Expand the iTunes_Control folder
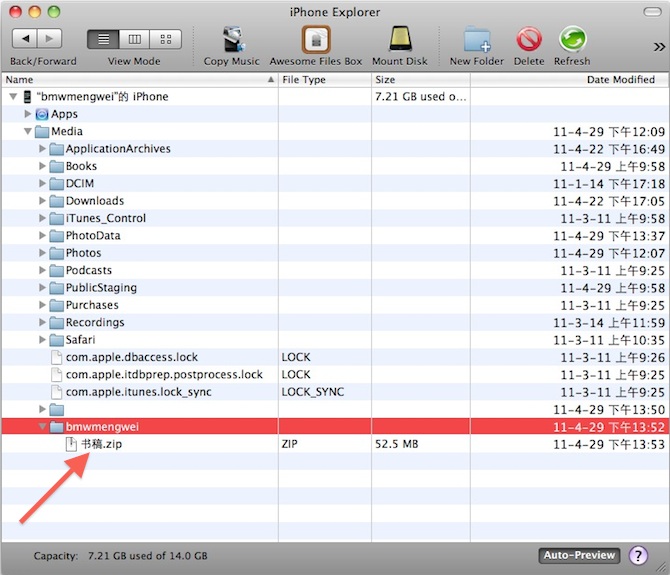670x575 pixels. point(42,218)
